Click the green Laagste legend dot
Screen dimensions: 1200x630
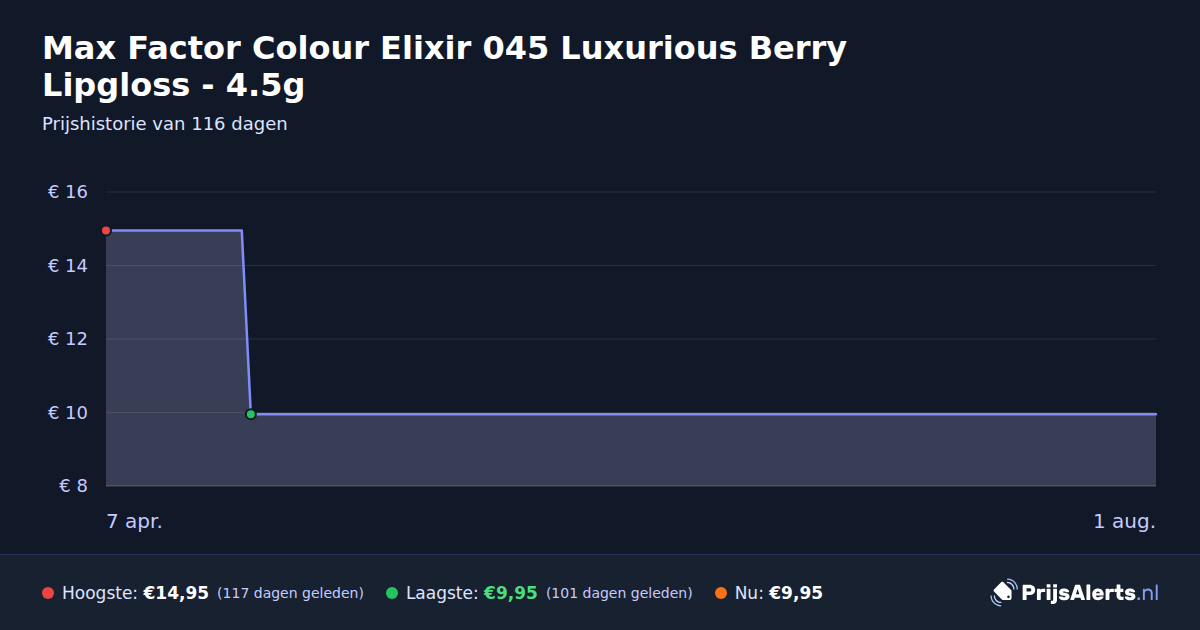(392, 593)
